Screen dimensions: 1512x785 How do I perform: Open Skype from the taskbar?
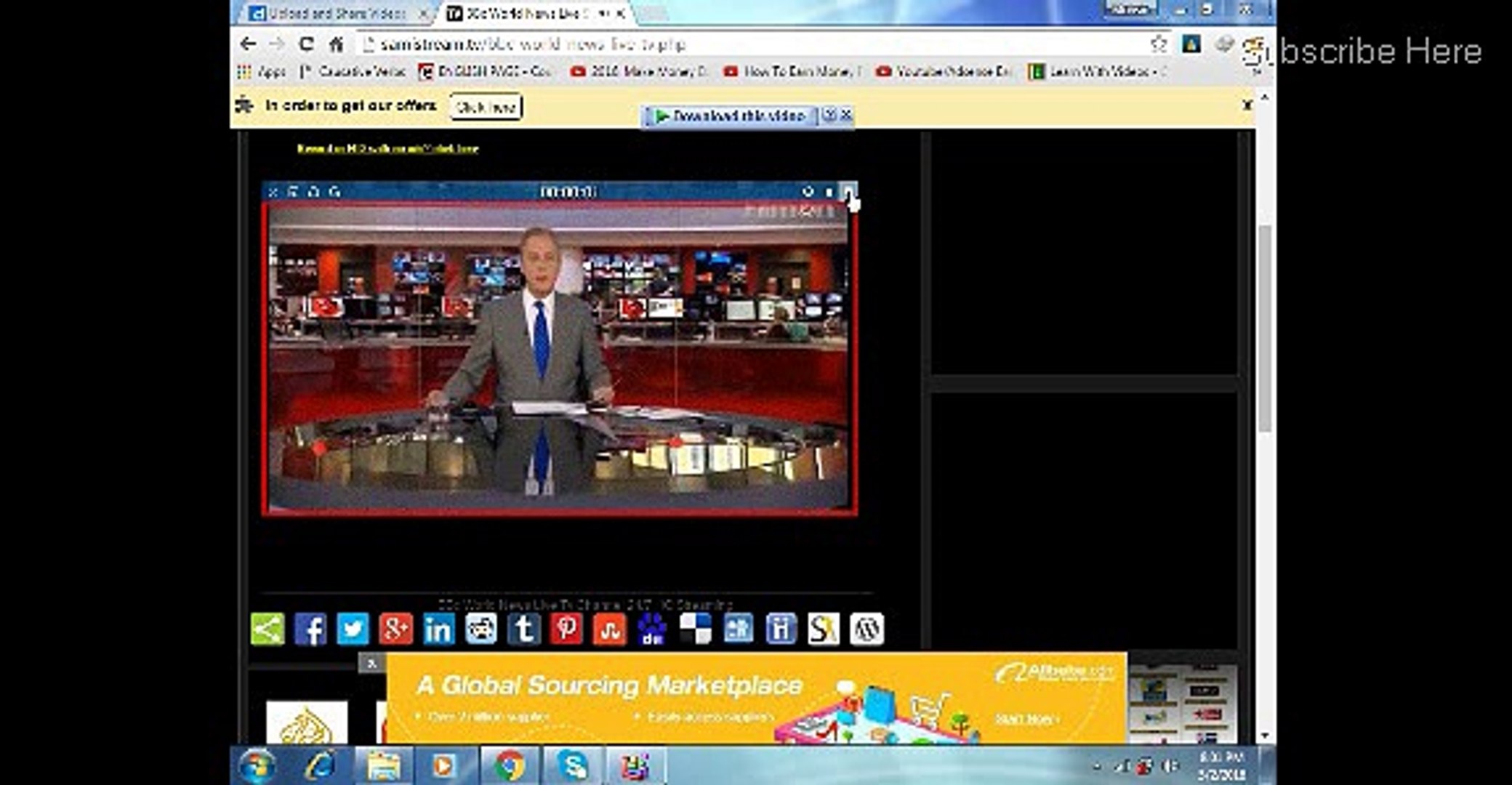tap(573, 766)
